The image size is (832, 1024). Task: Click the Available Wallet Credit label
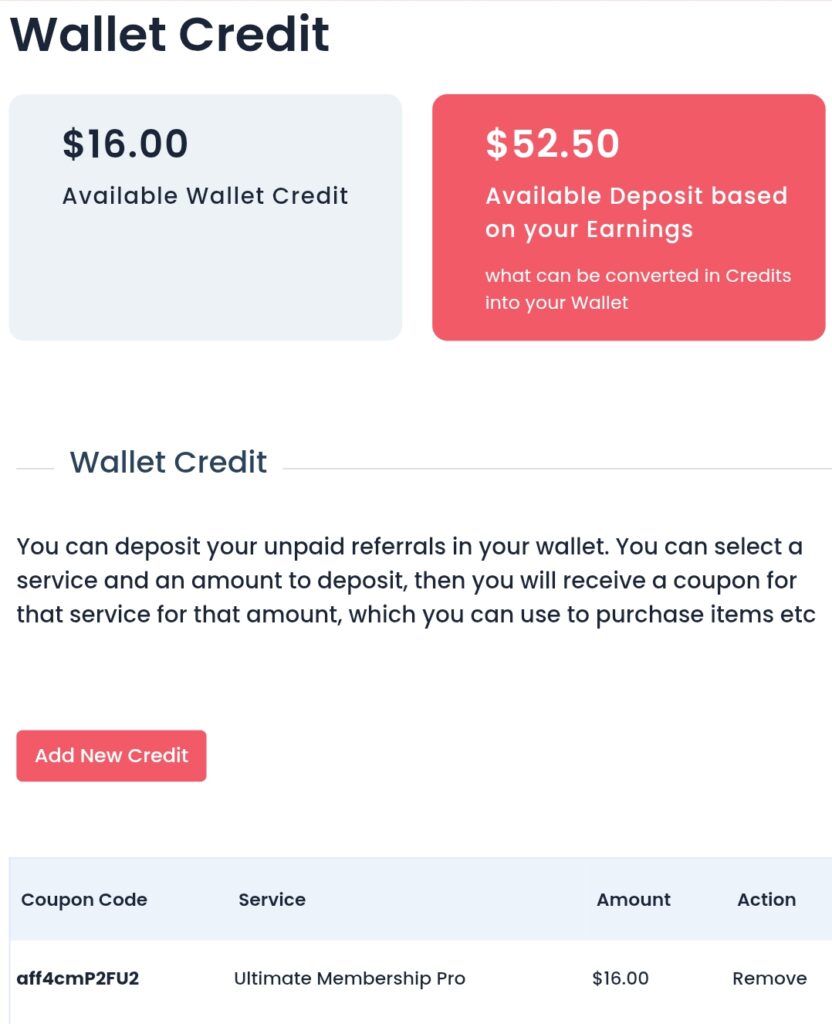(x=205, y=196)
